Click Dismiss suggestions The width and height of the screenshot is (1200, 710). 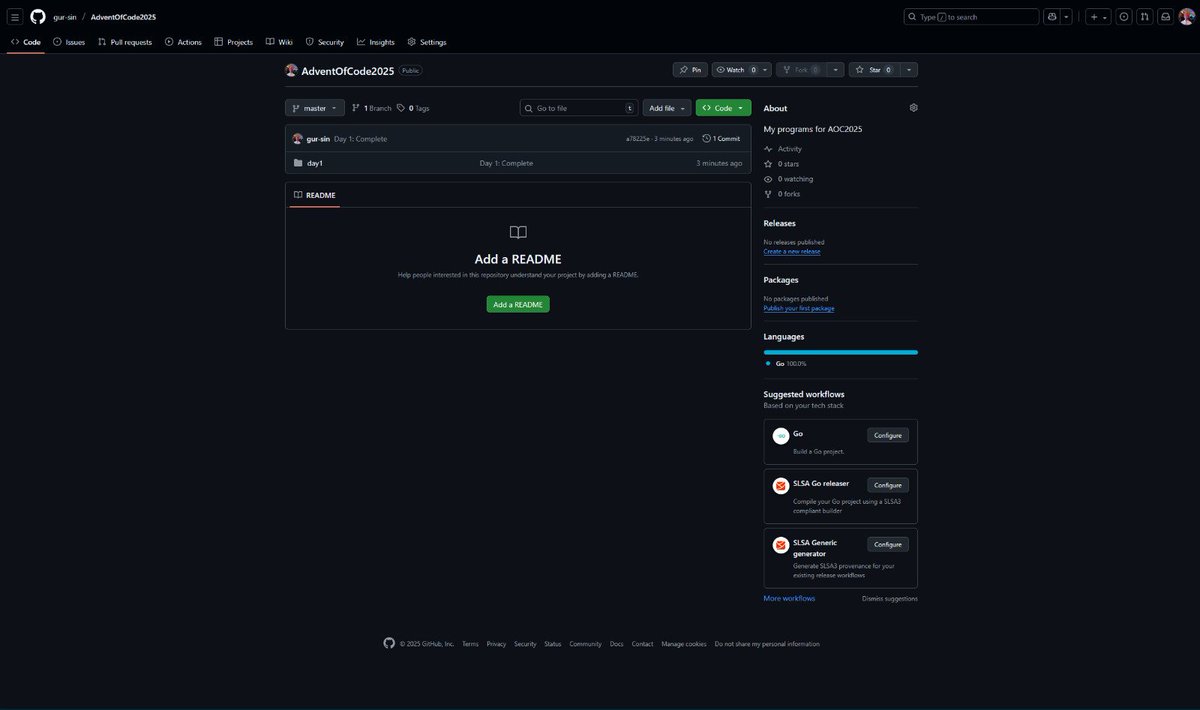pos(890,599)
